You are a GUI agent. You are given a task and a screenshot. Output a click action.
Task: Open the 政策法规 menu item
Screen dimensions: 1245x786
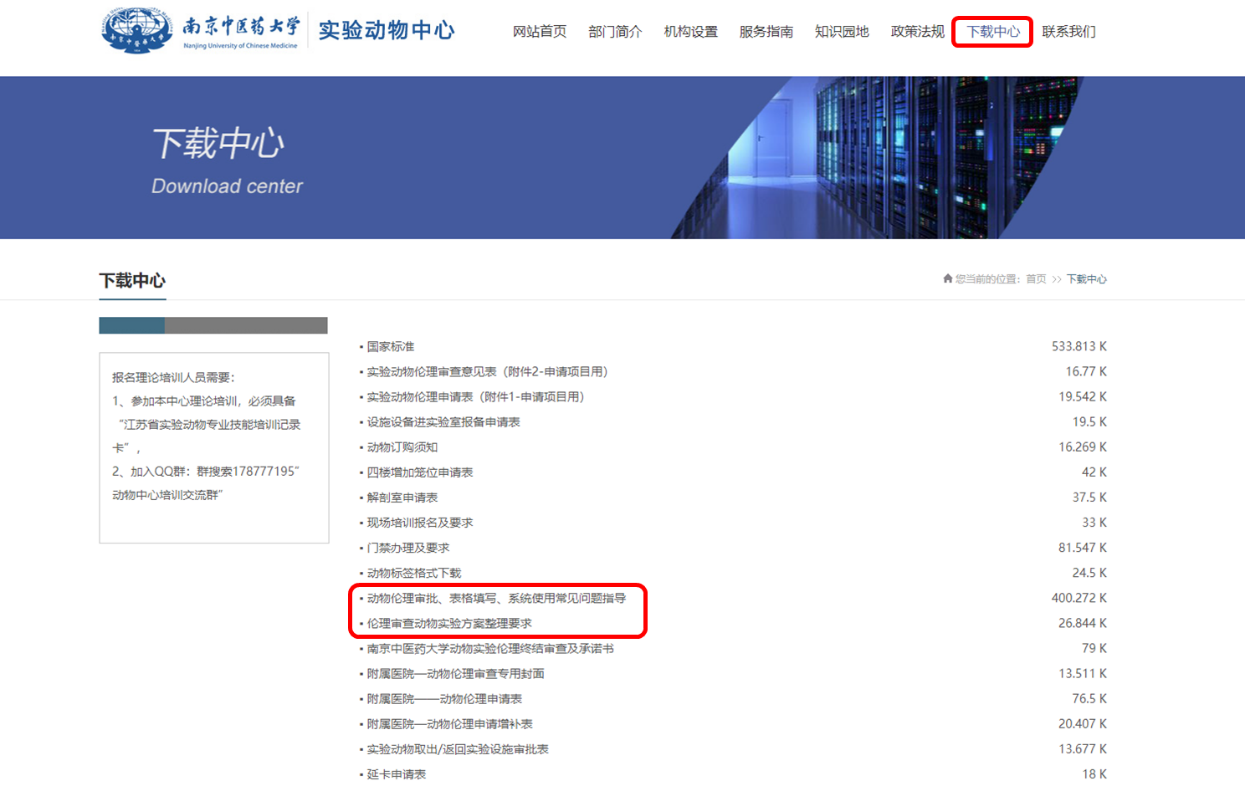point(917,32)
